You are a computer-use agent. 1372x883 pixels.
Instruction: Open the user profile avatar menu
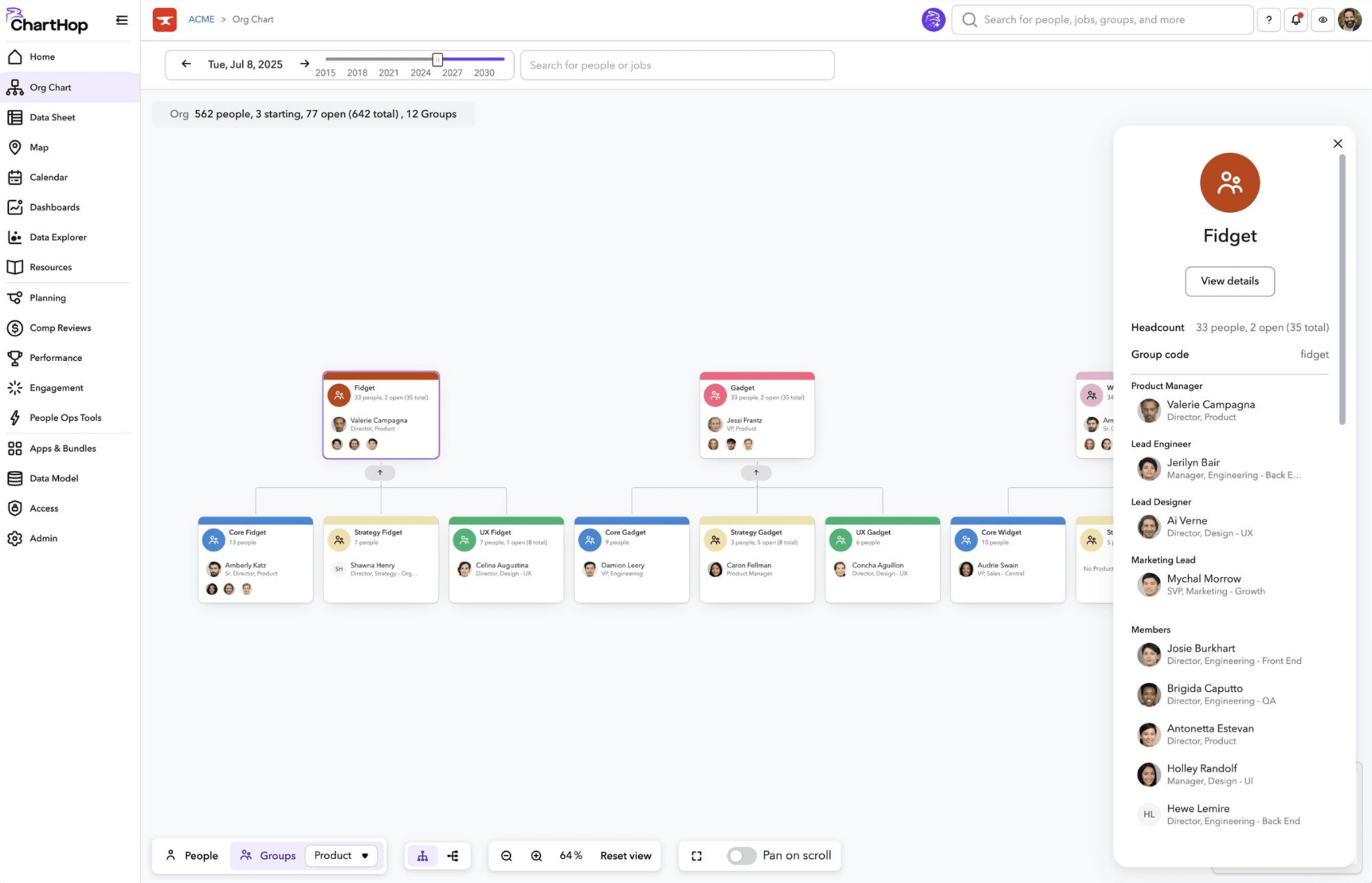click(1350, 20)
